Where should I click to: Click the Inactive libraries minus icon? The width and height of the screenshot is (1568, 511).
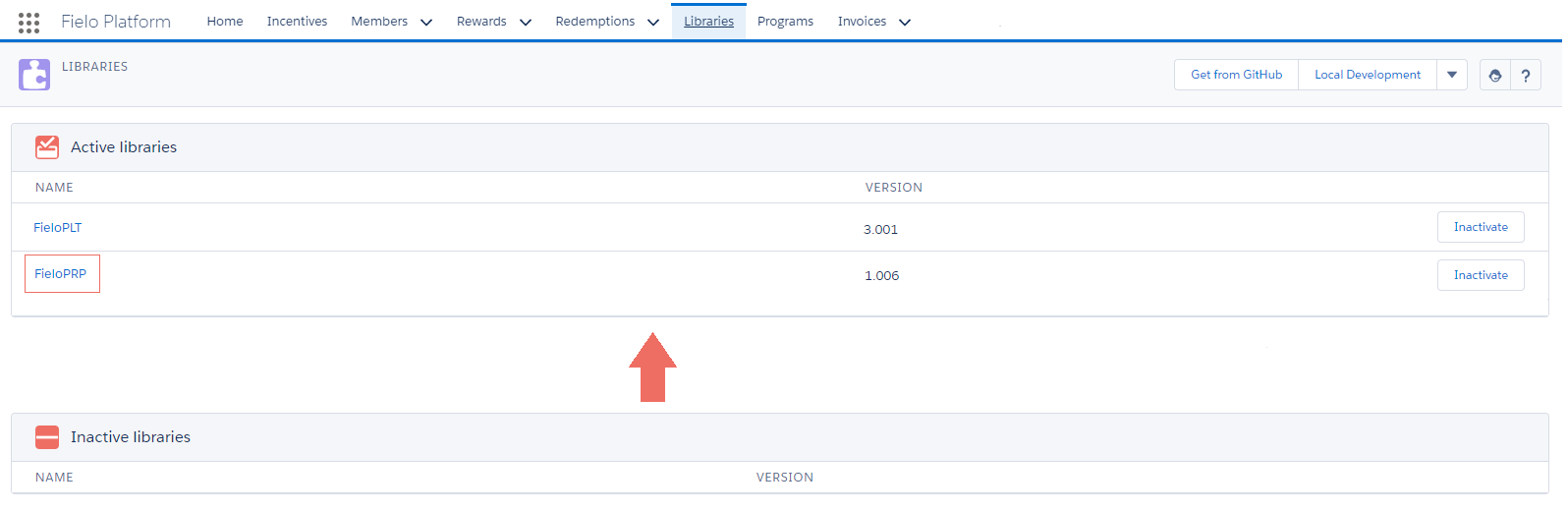47,437
